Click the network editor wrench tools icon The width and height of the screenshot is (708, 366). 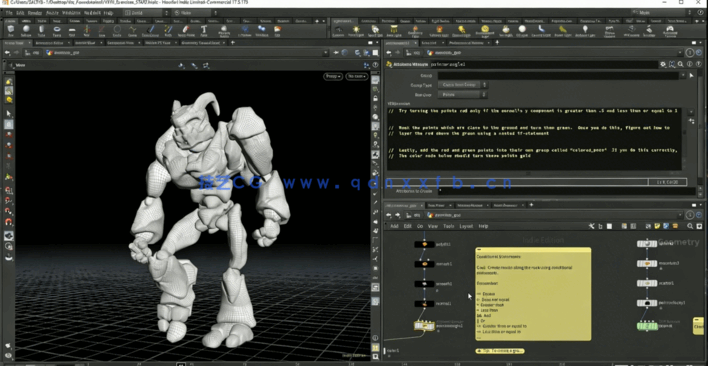[592, 226]
